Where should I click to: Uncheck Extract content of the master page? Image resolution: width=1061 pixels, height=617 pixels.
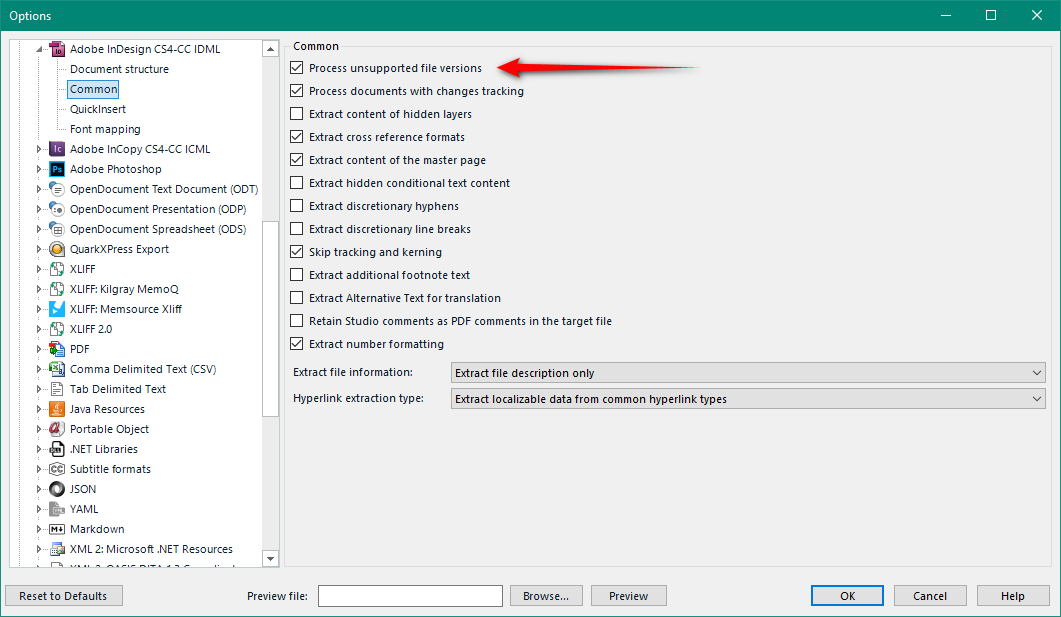tap(296, 160)
